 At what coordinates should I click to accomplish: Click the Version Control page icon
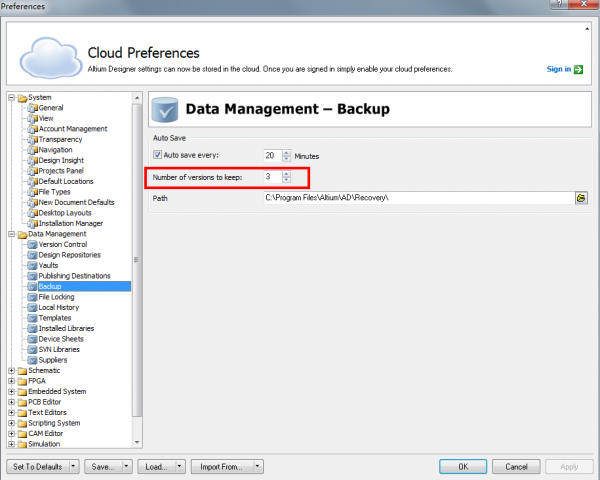(32, 244)
